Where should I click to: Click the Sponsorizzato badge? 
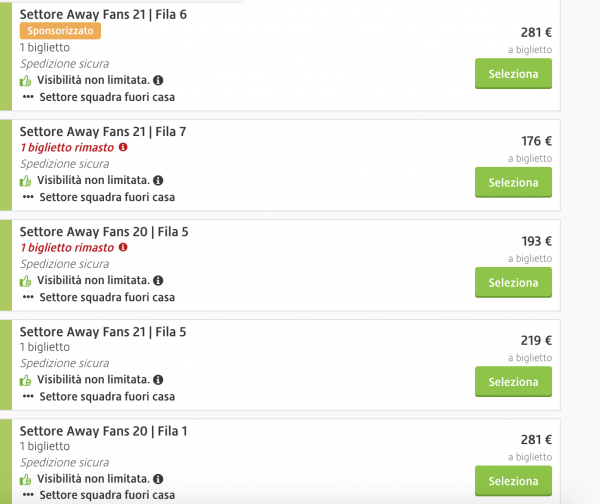click(59, 31)
